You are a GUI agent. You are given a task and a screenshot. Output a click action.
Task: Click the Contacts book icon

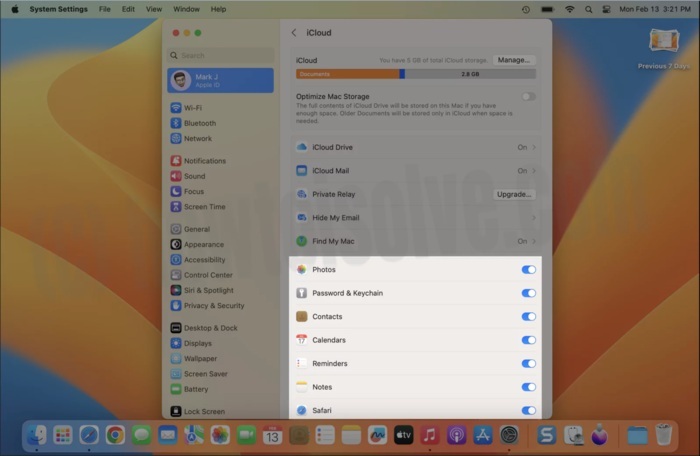[301, 316]
